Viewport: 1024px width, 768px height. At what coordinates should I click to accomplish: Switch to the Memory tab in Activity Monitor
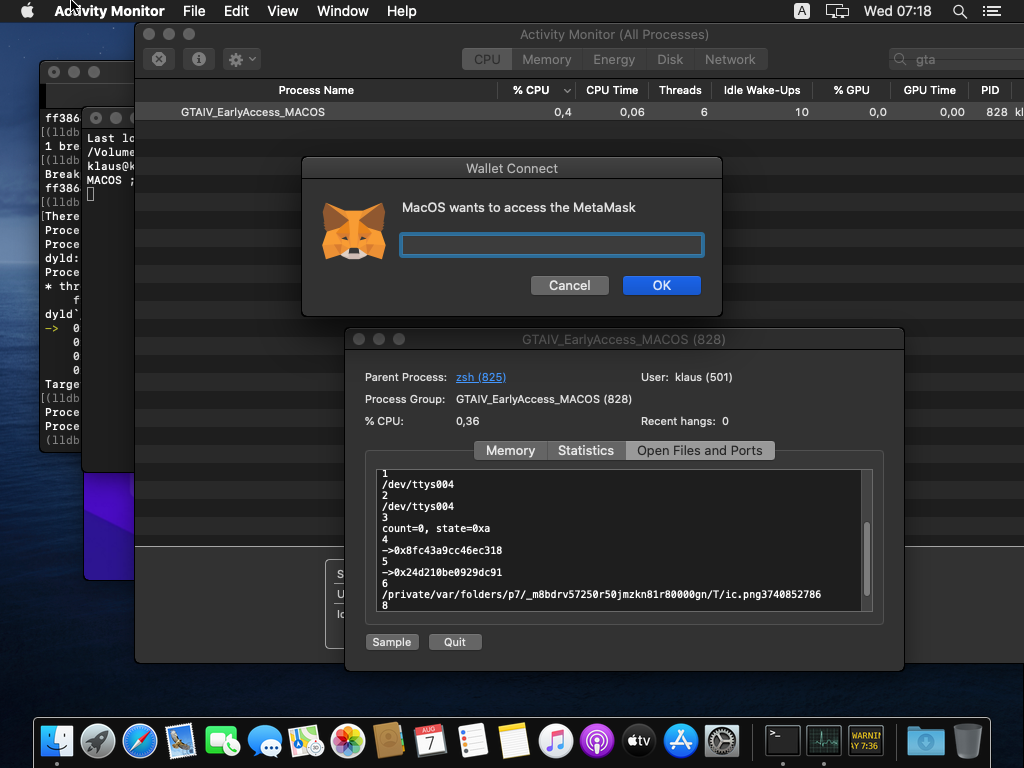pyautogui.click(x=546, y=59)
